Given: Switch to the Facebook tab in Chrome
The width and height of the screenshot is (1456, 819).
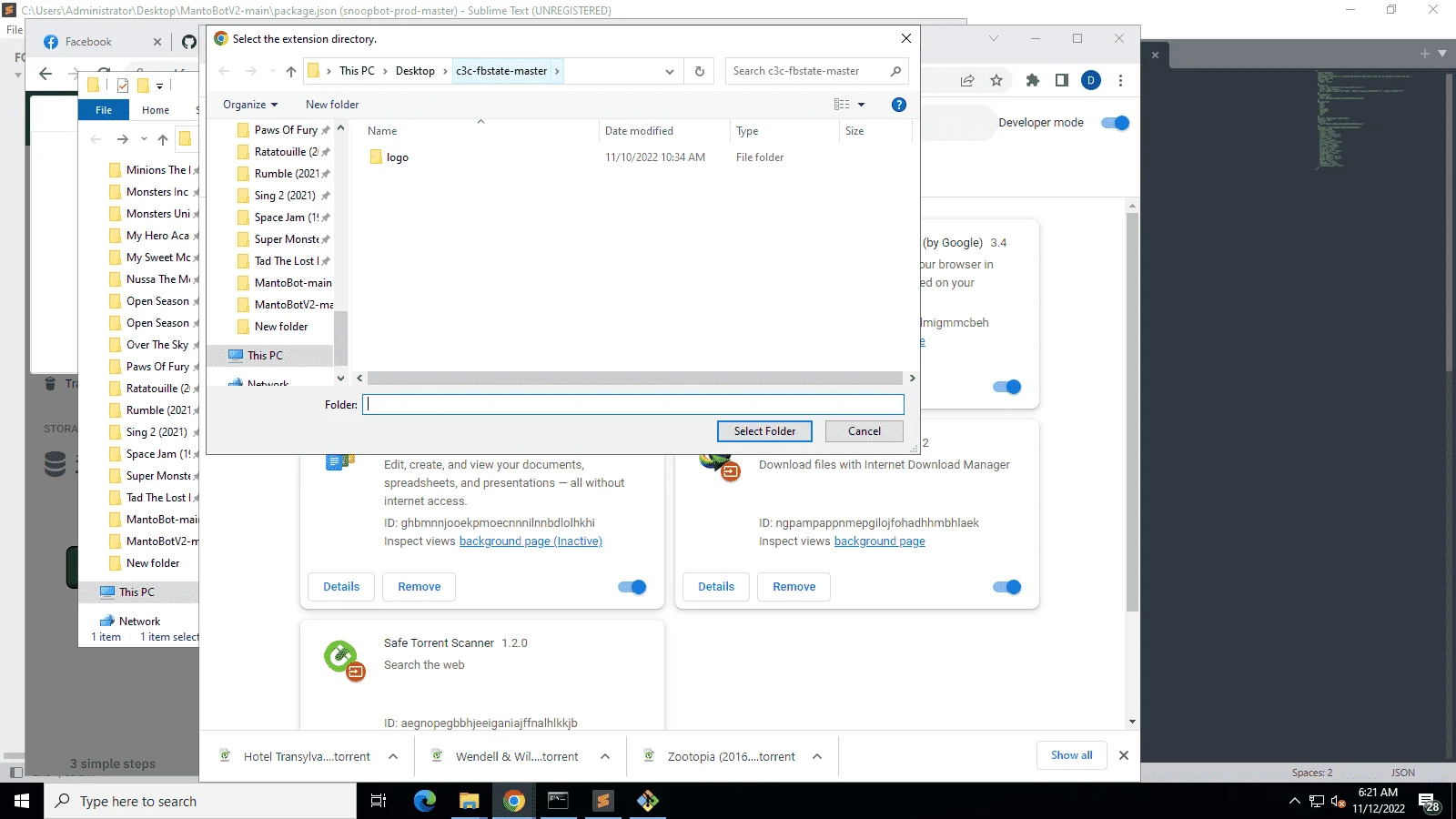Looking at the screenshot, I should click(100, 42).
